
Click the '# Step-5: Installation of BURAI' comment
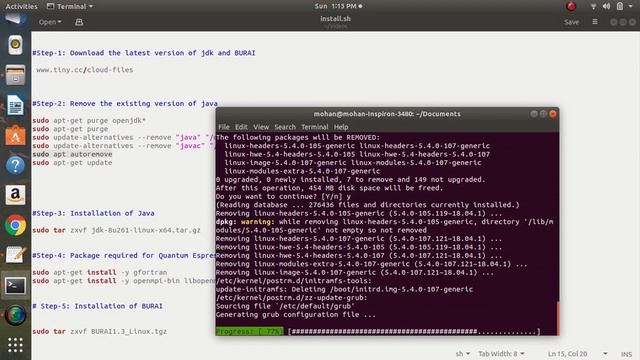click(97, 306)
